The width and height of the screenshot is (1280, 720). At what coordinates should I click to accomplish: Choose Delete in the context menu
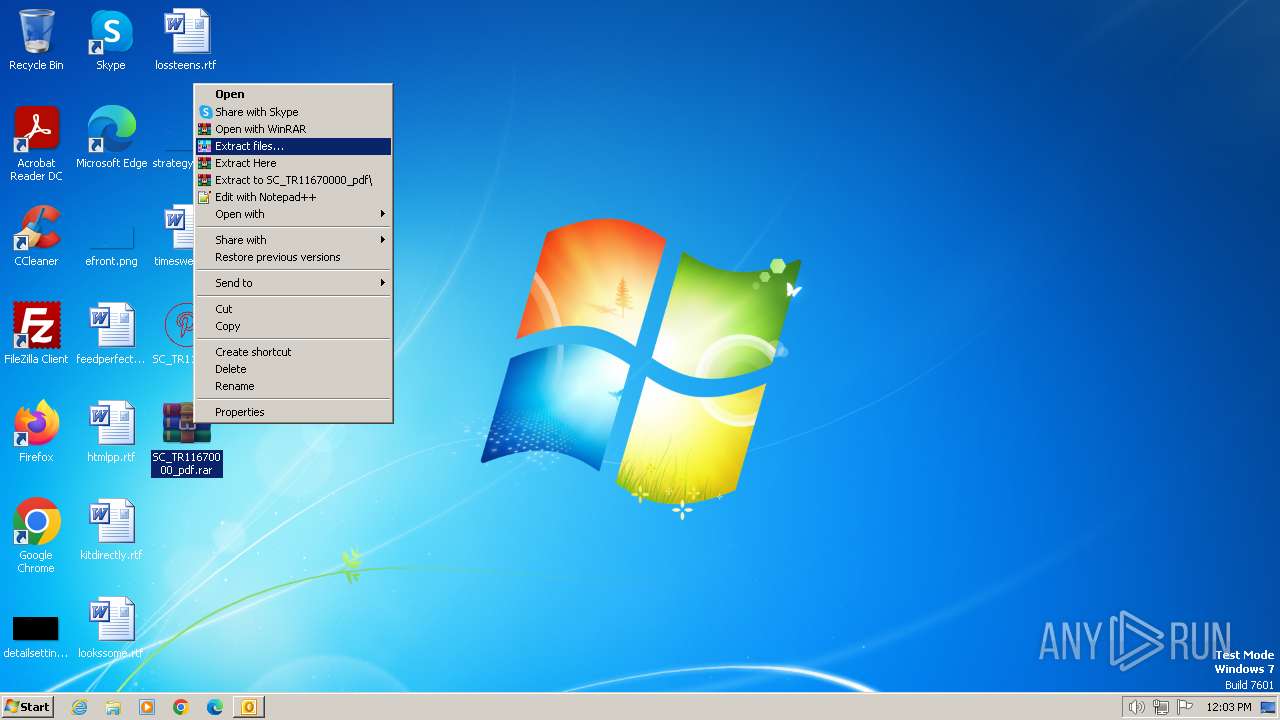pos(293,369)
